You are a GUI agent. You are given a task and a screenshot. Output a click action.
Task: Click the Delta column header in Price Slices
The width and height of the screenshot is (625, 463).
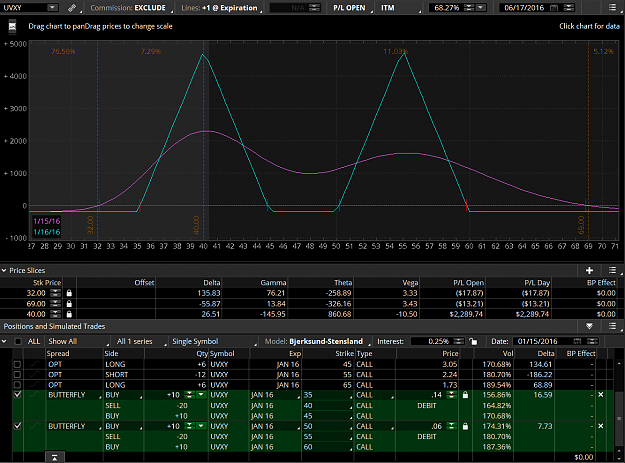[212, 283]
